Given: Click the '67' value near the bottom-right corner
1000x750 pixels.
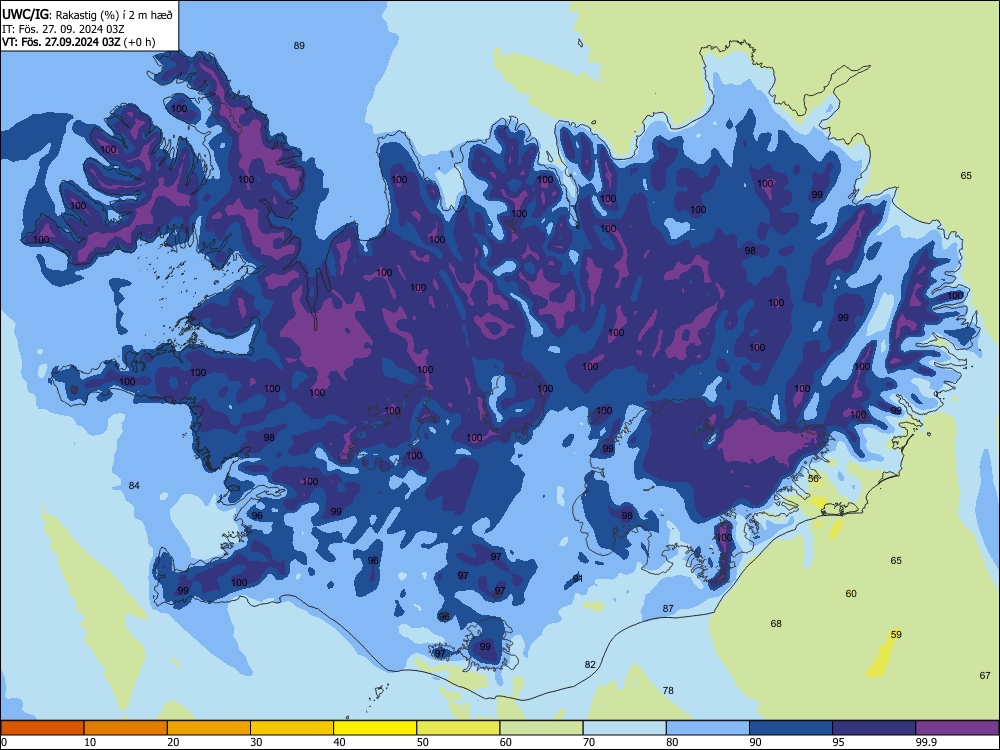Looking at the screenshot, I should coord(985,675).
